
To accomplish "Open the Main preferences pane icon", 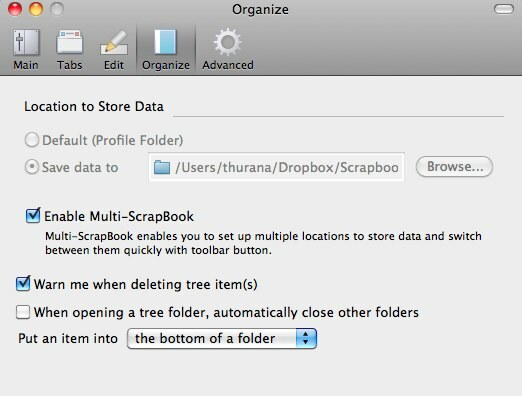I will 26,42.
